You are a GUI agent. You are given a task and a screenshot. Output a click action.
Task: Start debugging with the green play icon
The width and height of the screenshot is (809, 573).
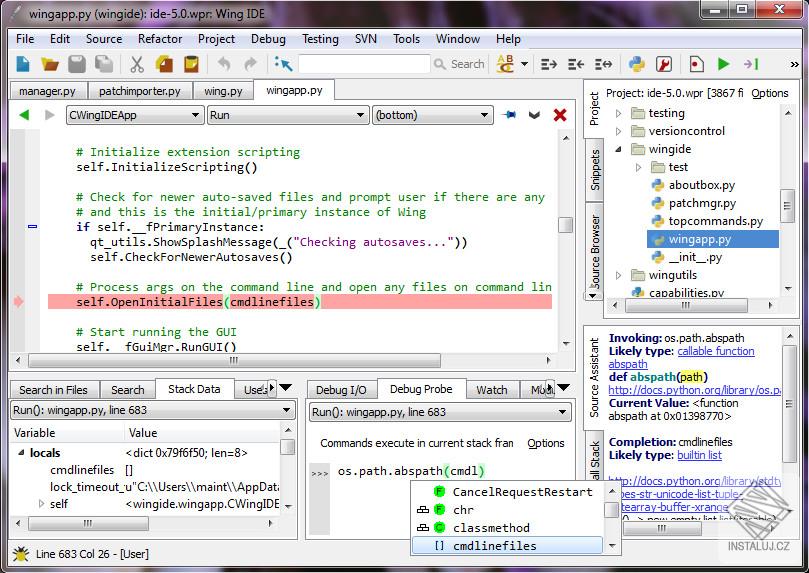click(723, 64)
